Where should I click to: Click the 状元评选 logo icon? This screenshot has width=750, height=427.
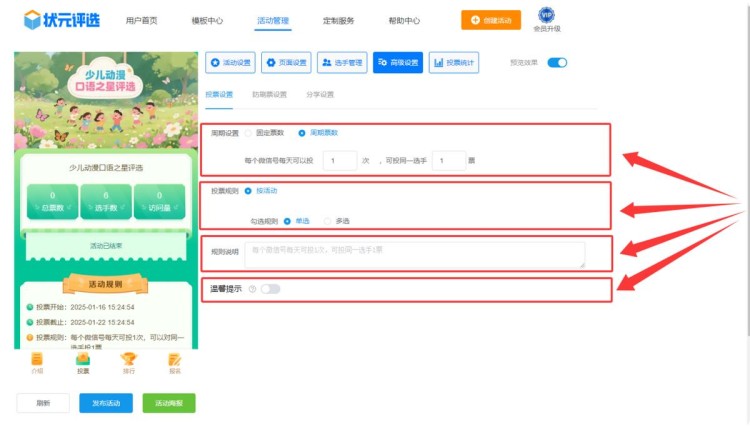pos(34,20)
